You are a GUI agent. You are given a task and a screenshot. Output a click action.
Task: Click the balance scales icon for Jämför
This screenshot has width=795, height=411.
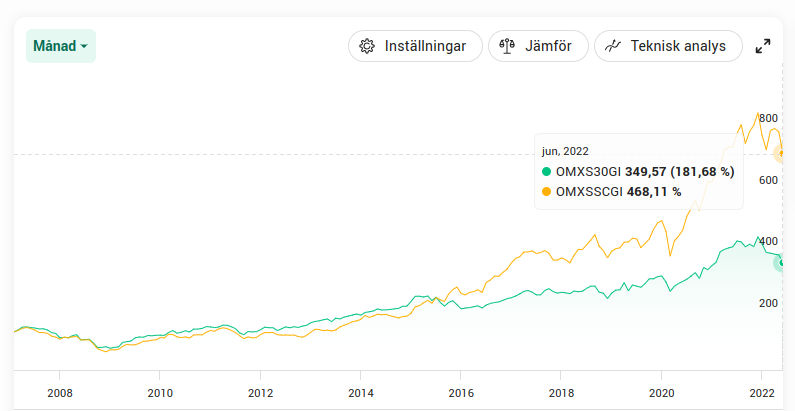tap(507, 46)
